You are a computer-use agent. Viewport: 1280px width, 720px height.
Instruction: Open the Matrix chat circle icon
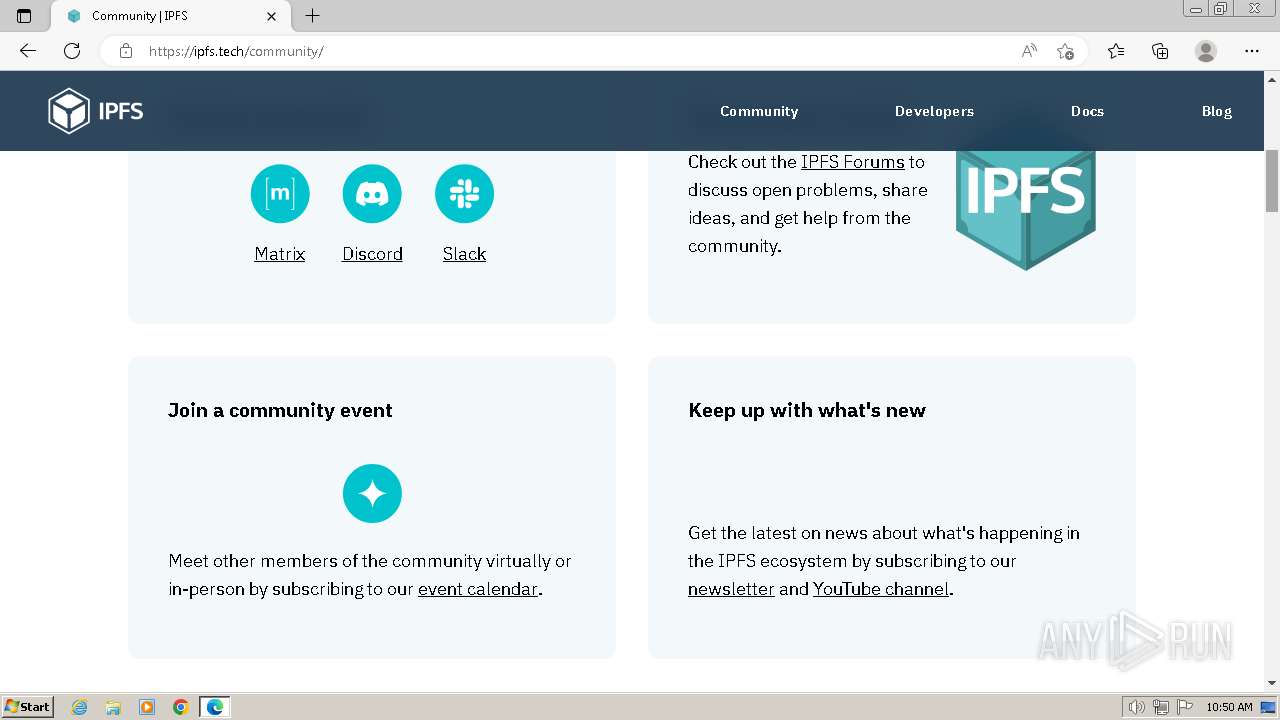coord(280,194)
